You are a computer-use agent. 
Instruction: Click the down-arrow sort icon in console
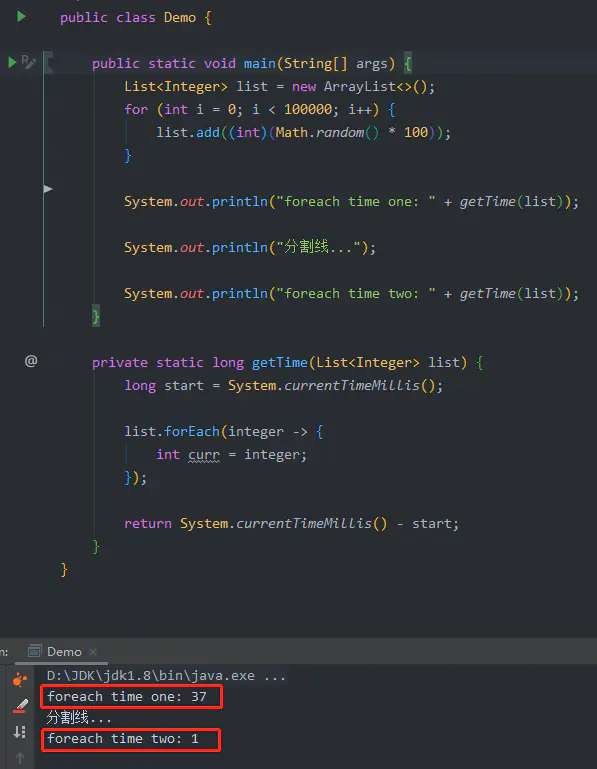(20, 732)
